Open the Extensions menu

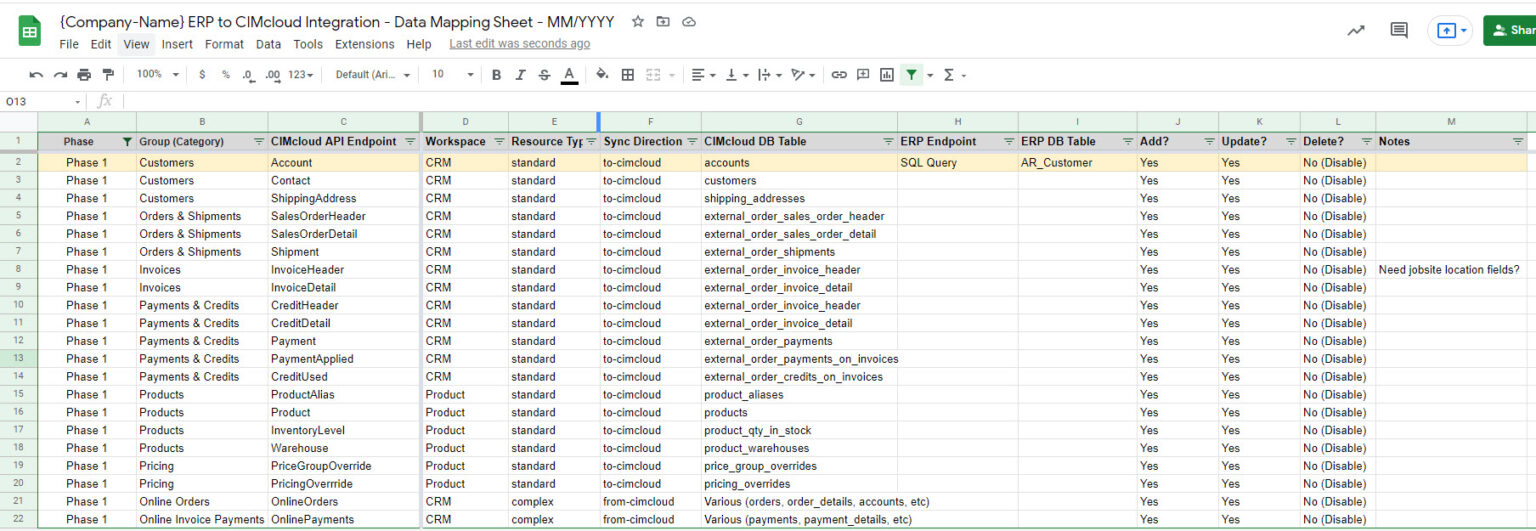click(364, 44)
